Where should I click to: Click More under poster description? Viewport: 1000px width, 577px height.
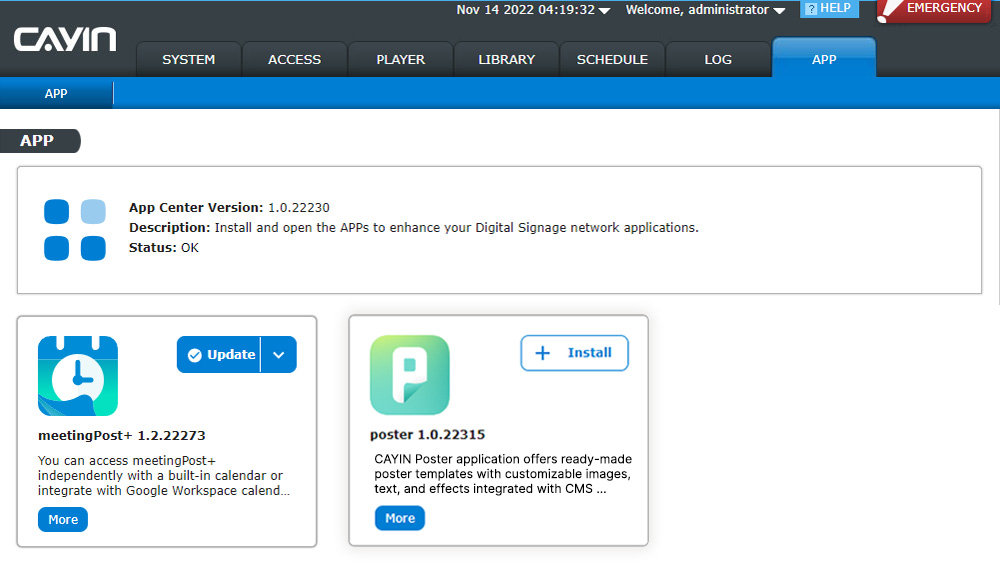(400, 518)
